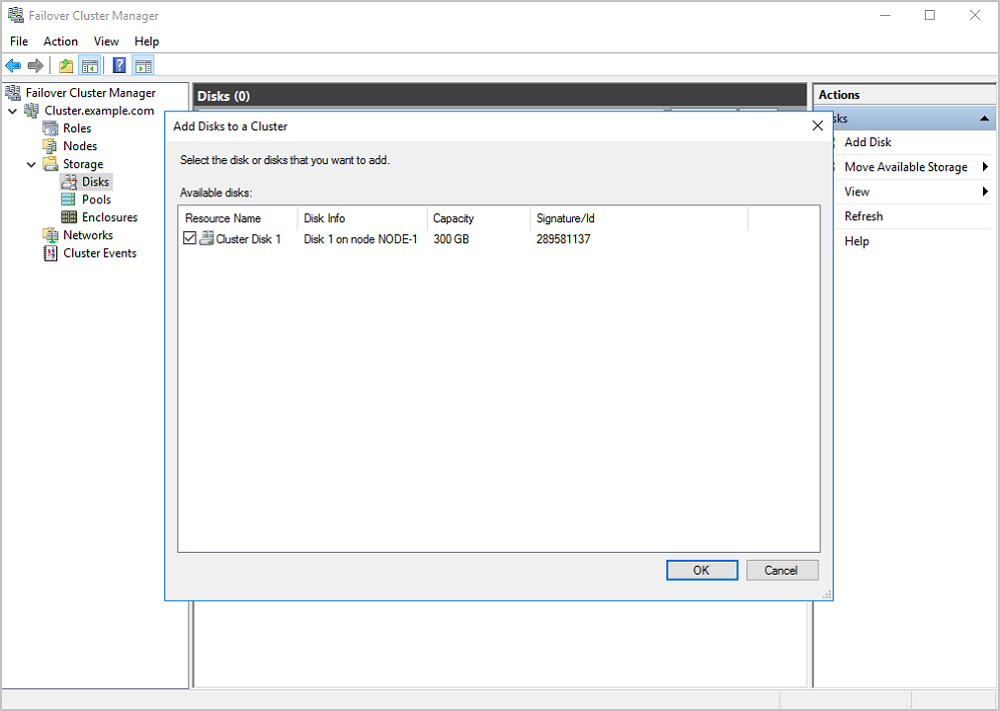Select the Enclosures tree item
This screenshot has width=1000, height=711.
click(x=110, y=217)
